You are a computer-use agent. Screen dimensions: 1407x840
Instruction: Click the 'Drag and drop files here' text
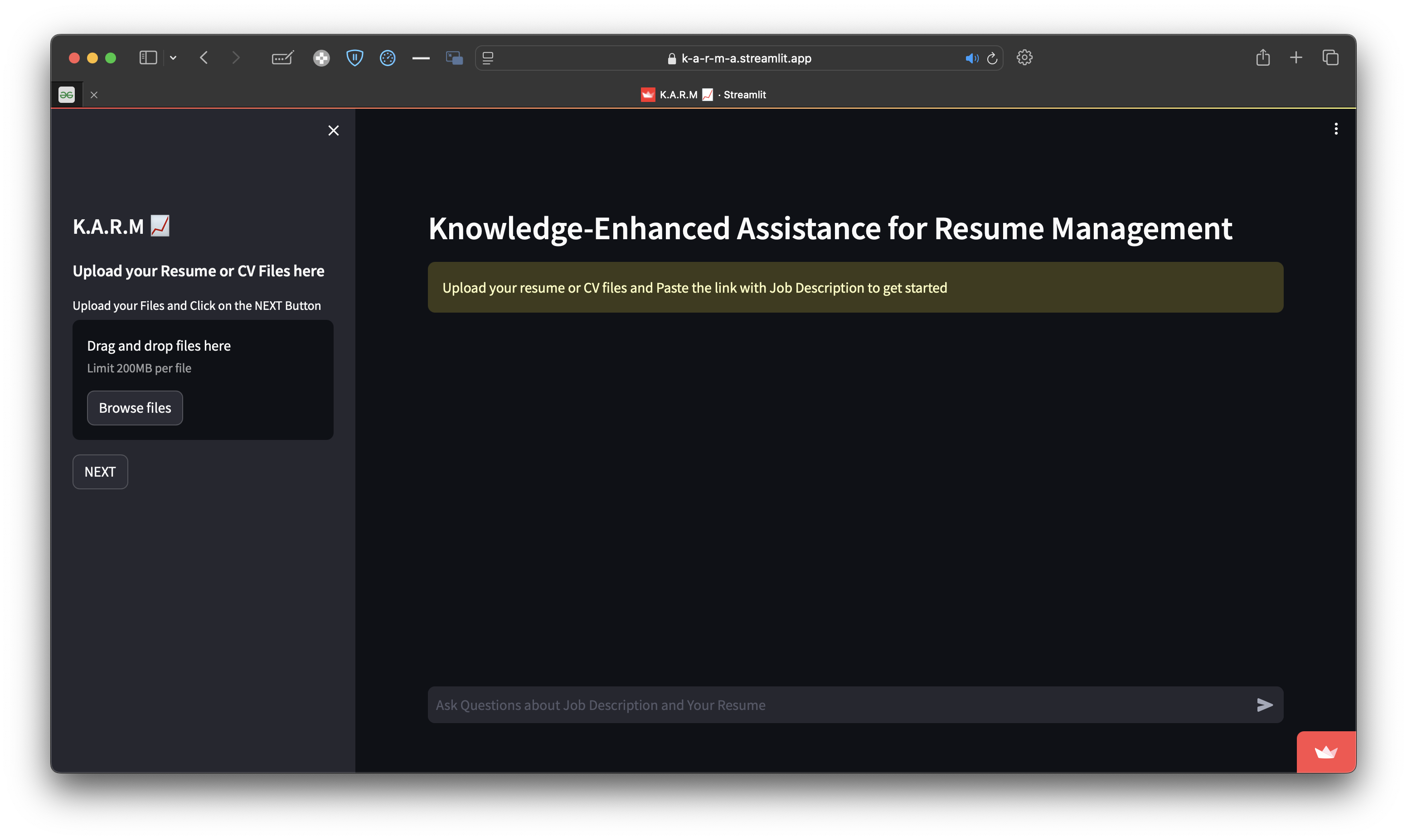click(159, 345)
